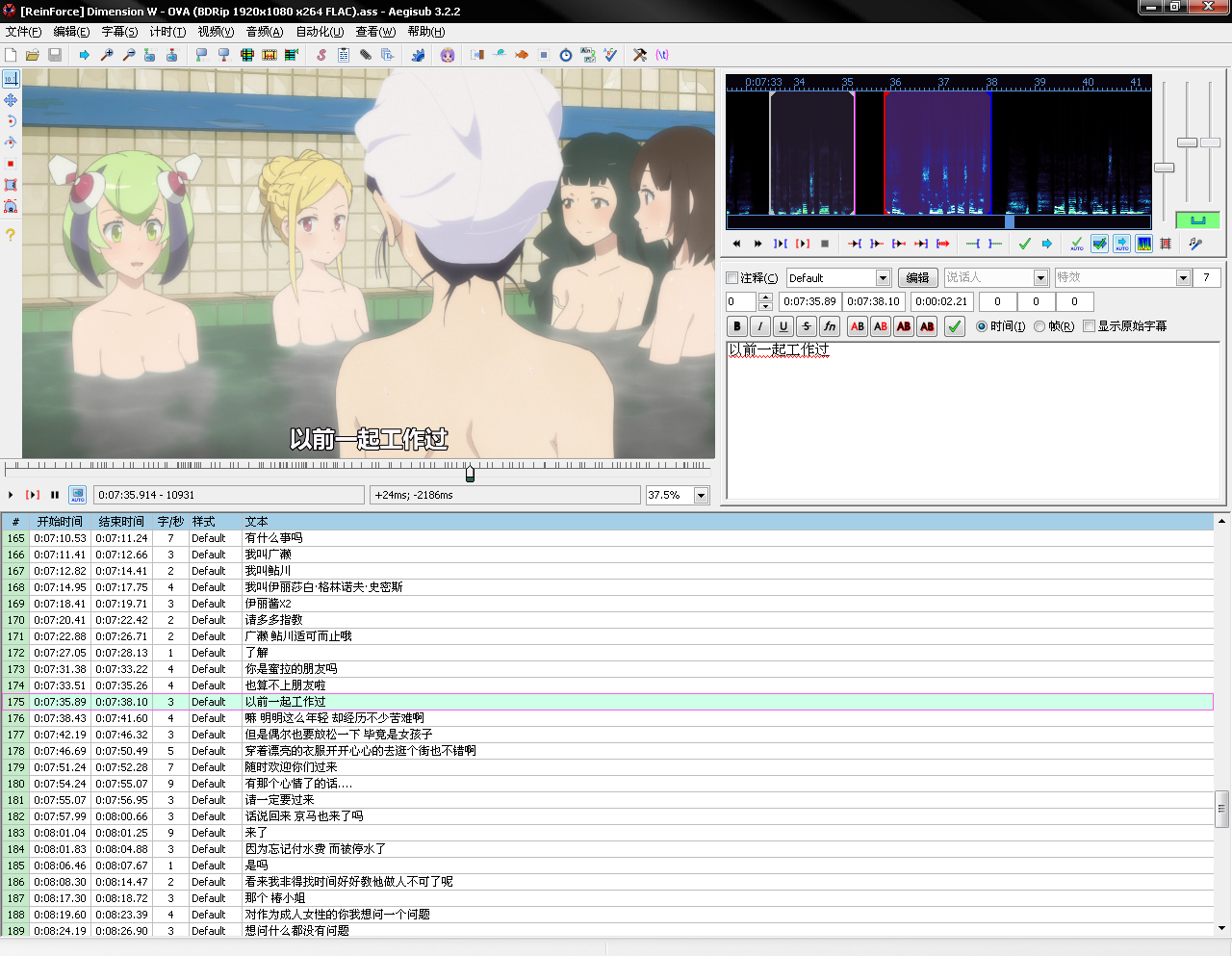Open the 音频 menu

(265, 32)
